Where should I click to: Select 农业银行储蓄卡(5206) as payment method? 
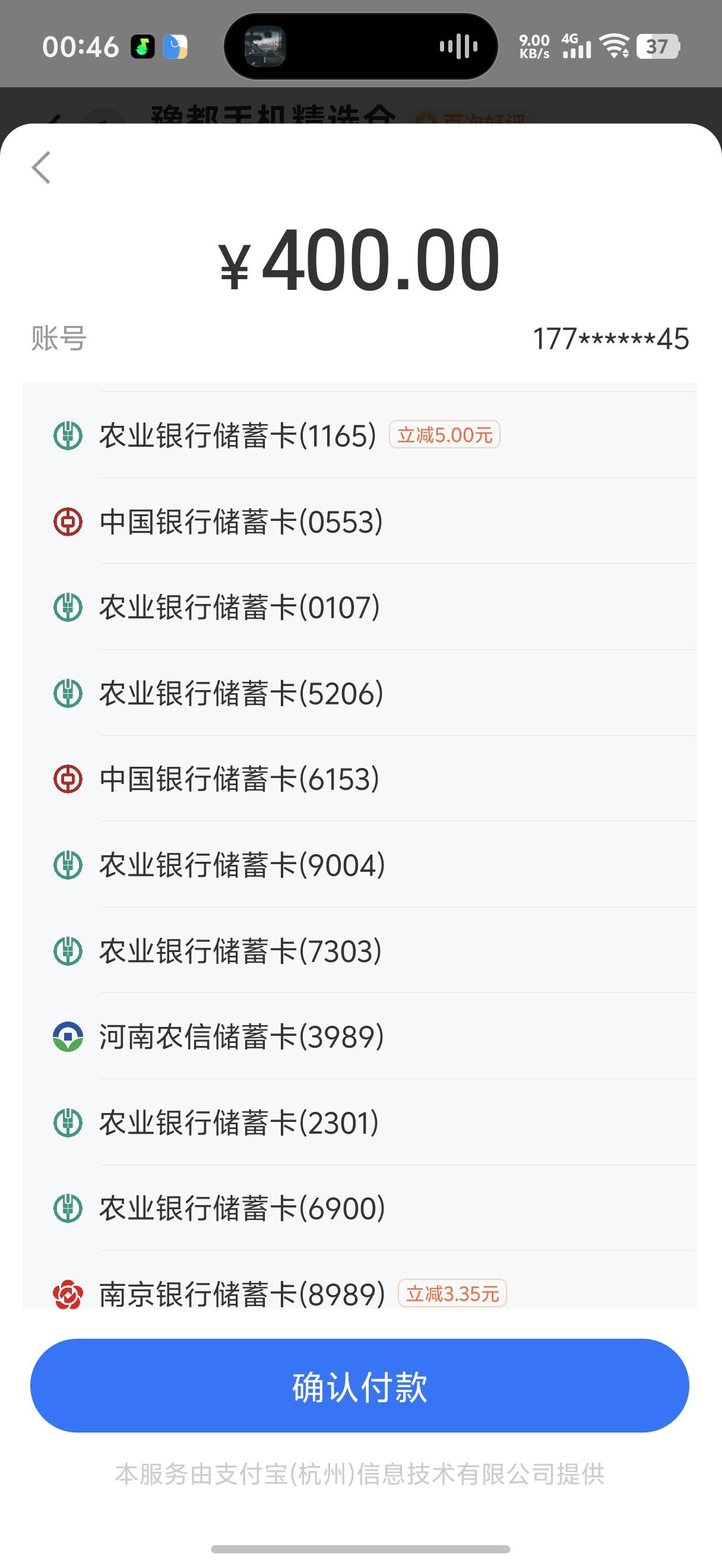point(241,693)
